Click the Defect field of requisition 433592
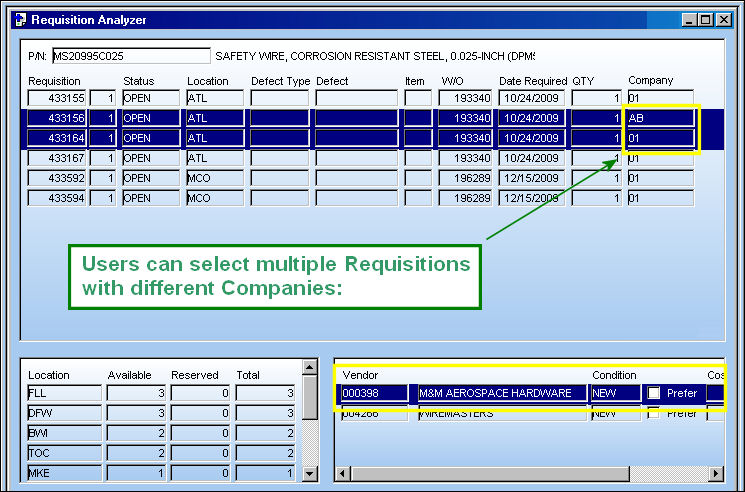The height and width of the screenshot is (492, 745). (357, 178)
